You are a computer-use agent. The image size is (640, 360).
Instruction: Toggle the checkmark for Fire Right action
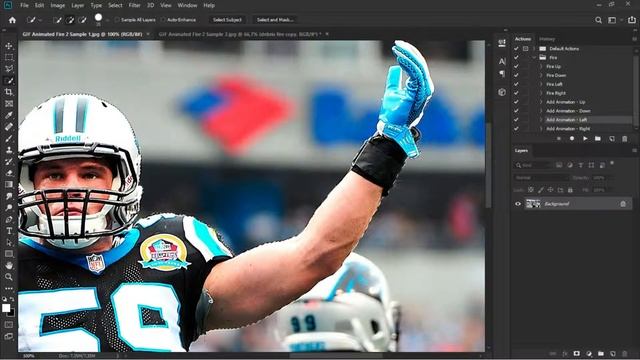point(516,93)
